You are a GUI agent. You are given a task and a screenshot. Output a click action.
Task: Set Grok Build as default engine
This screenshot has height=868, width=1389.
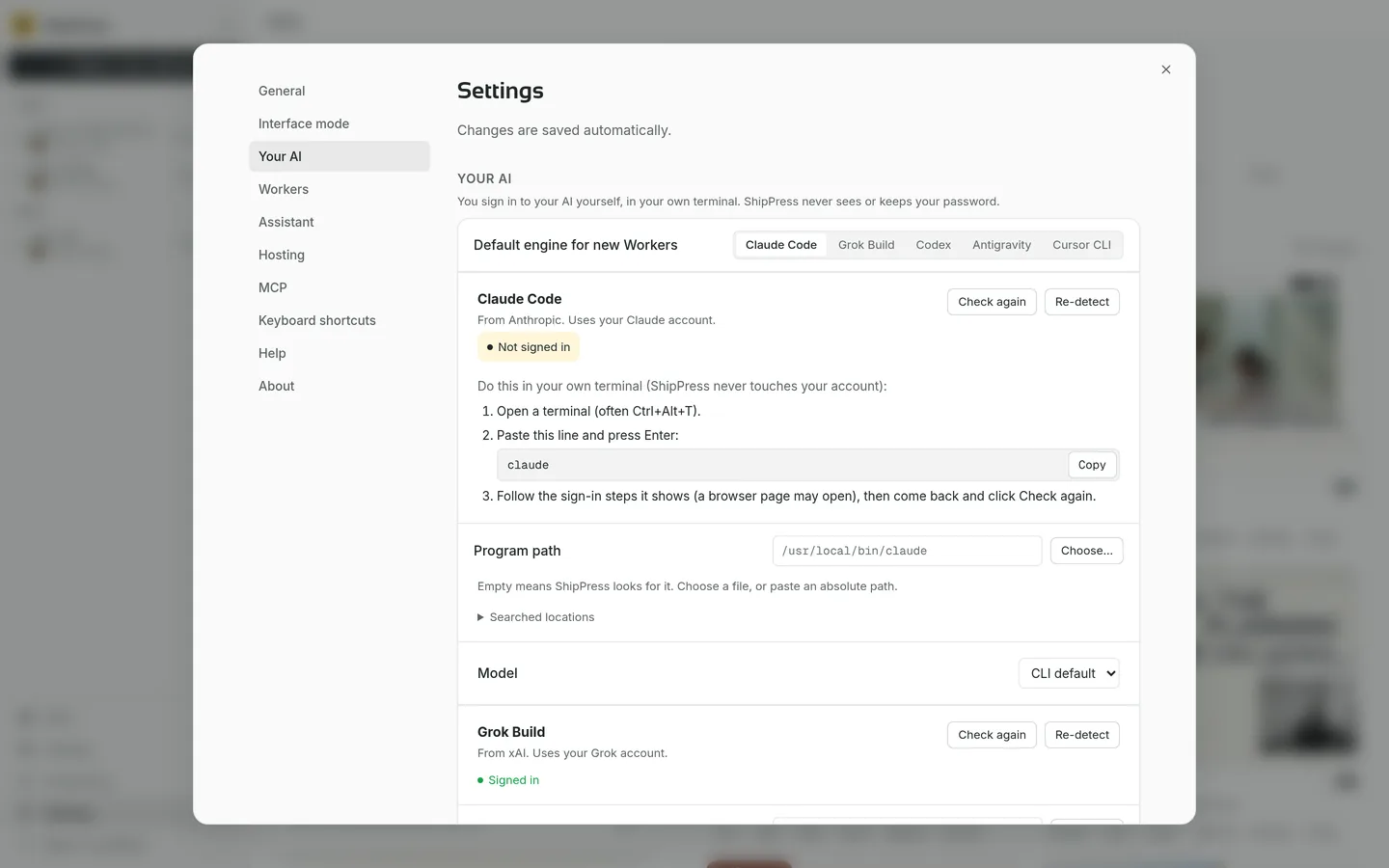point(866,245)
